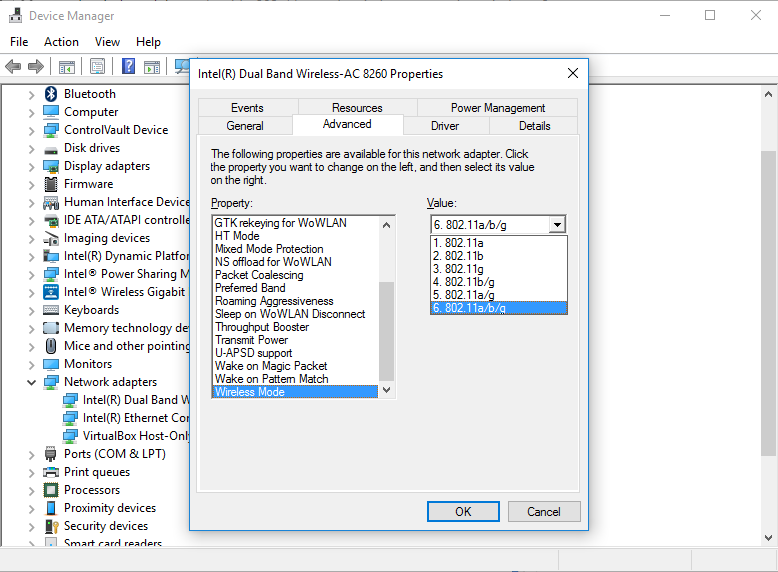Click Device Manager scrollbar down arrow
Screen dimensions: 778x572
pos(769,538)
